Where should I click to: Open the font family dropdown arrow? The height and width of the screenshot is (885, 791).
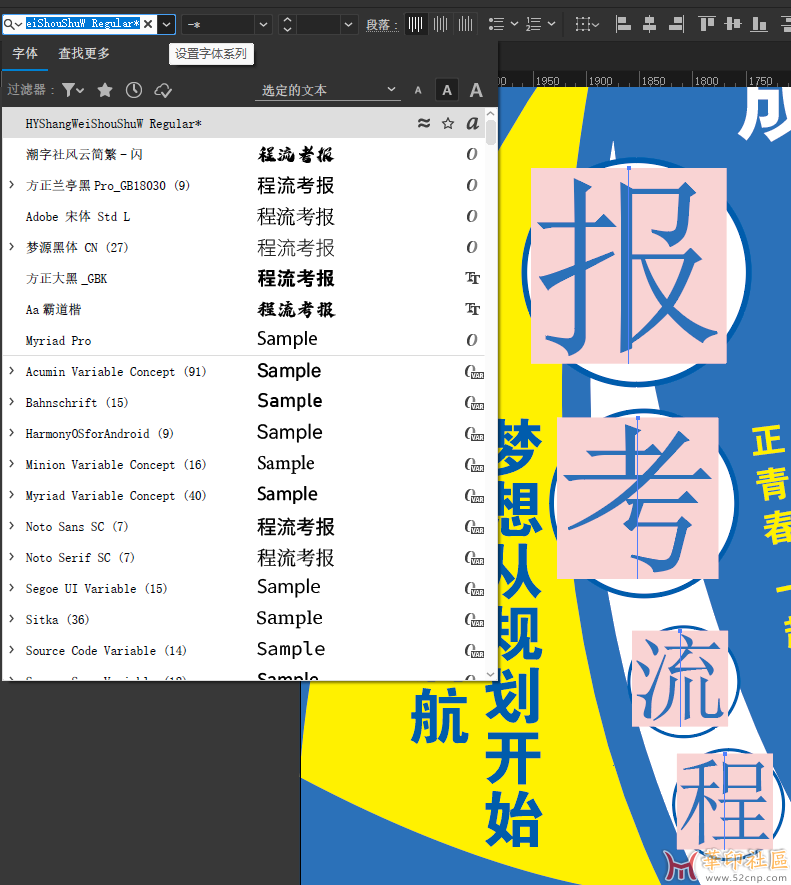pos(167,24)
